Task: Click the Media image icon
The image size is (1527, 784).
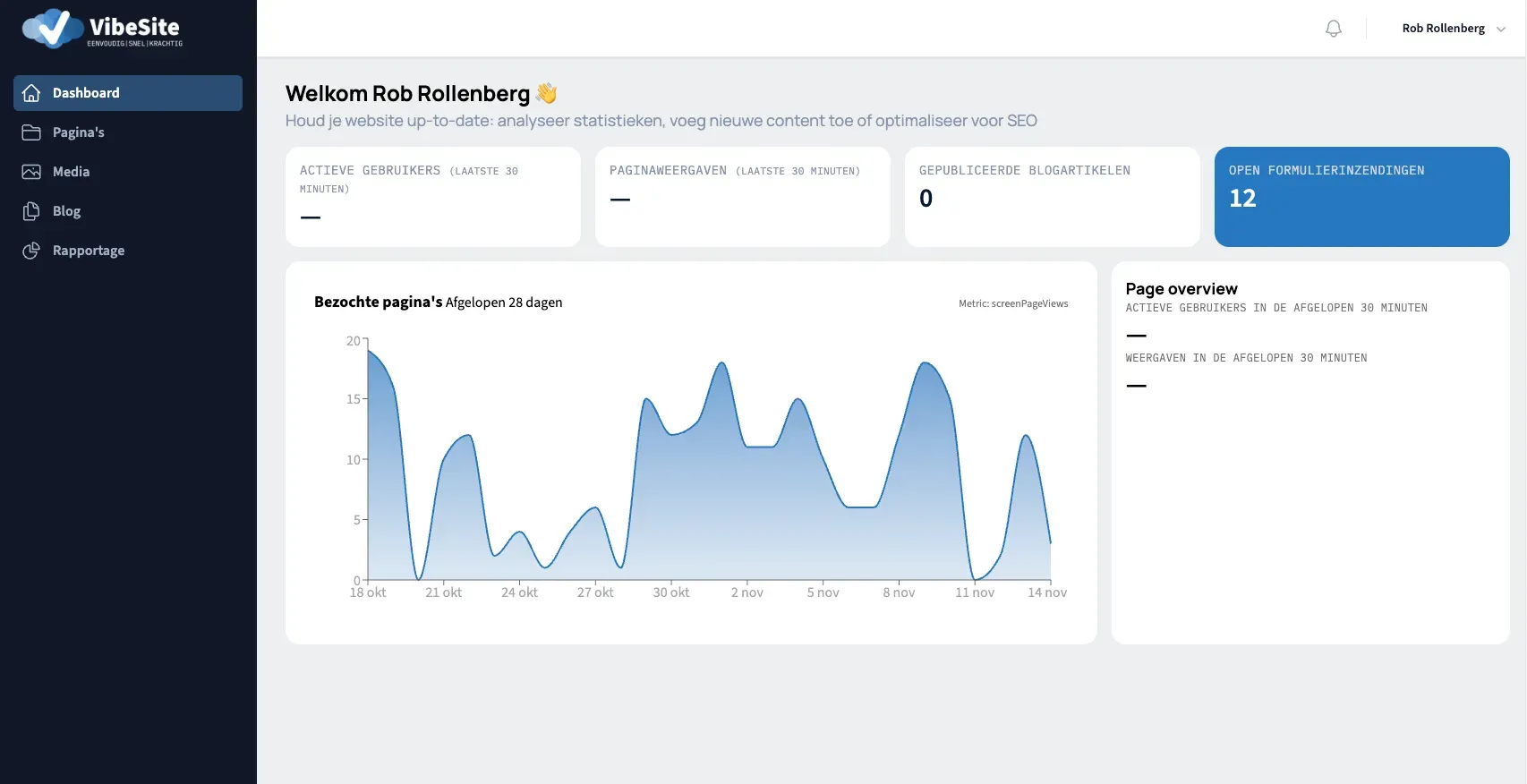Action: 31,172
